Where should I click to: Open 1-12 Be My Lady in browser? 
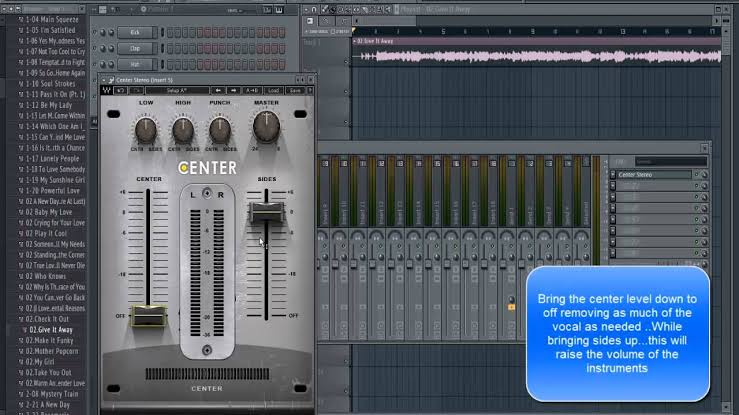49,105
